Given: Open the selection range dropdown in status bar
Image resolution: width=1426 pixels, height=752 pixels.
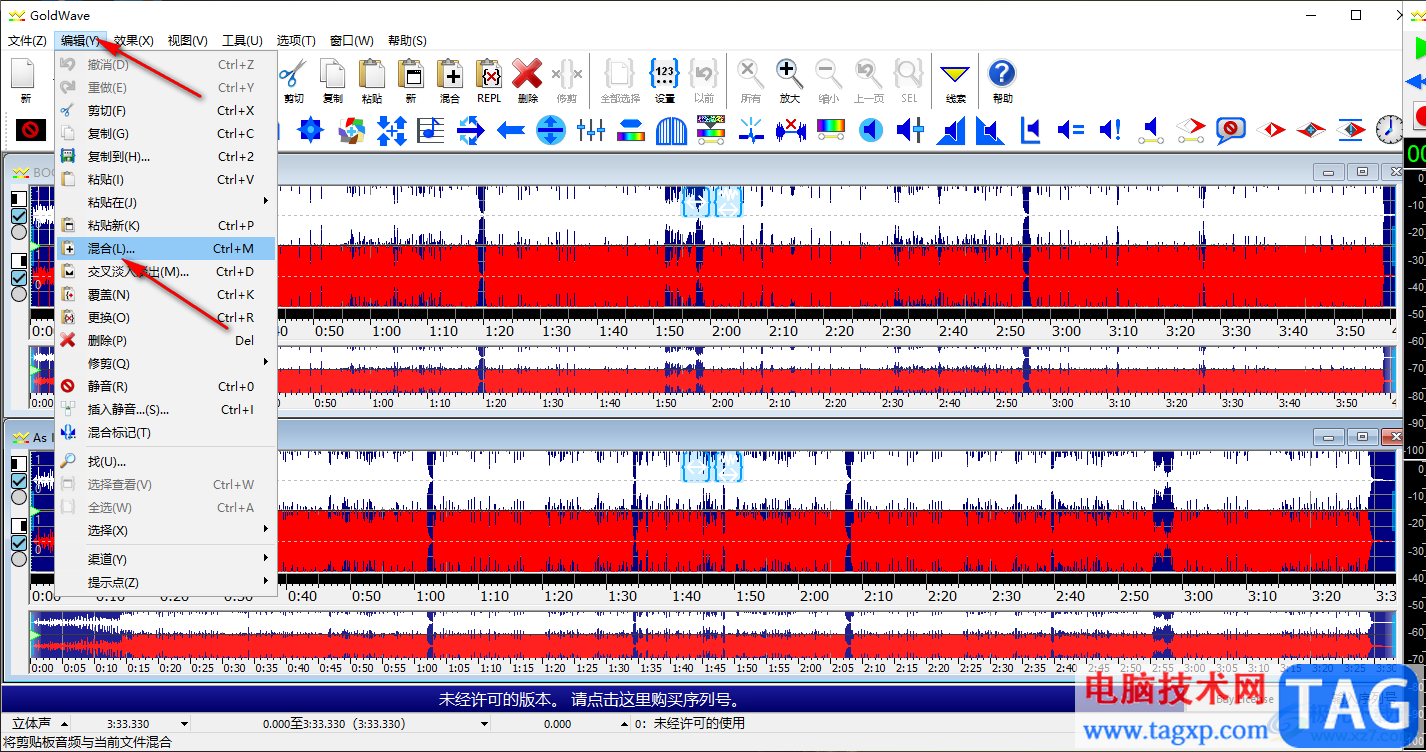Looking at the screenshot, I should coord(484,723).
